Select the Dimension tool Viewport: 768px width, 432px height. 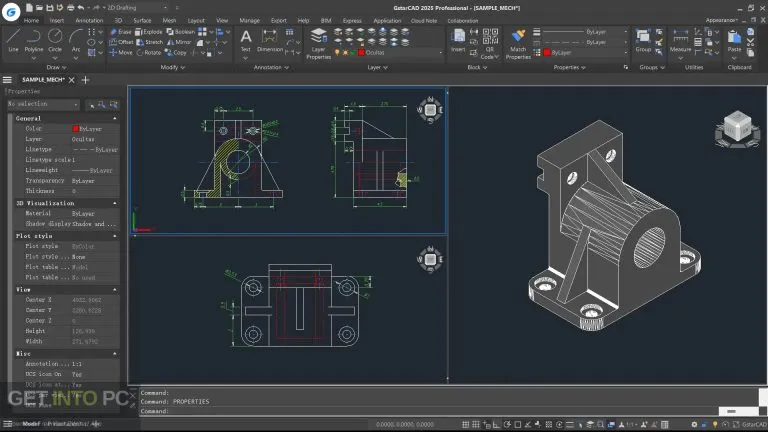[x=270, y=40]
